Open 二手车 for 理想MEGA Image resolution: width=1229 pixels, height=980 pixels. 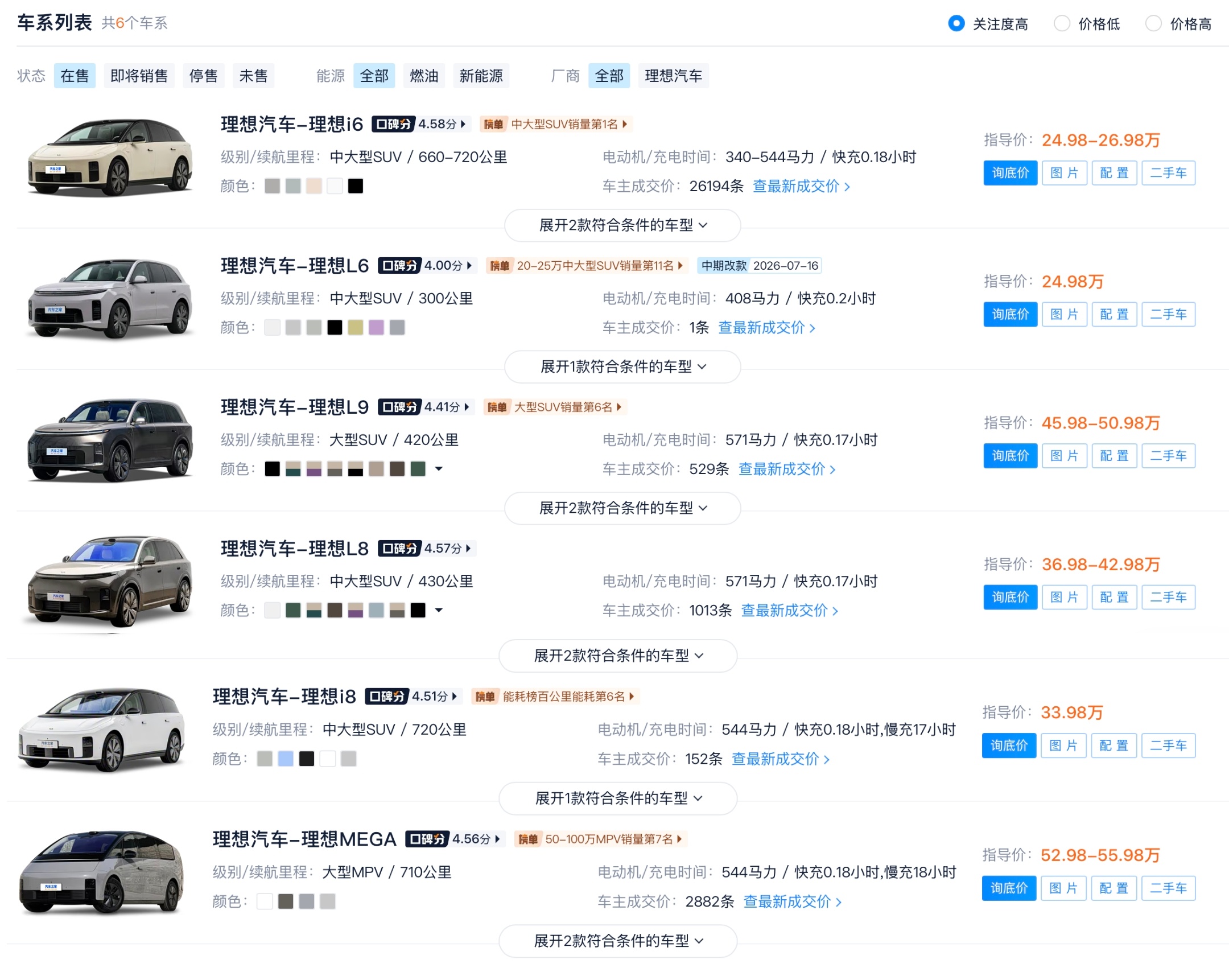tap(1169, 888)
